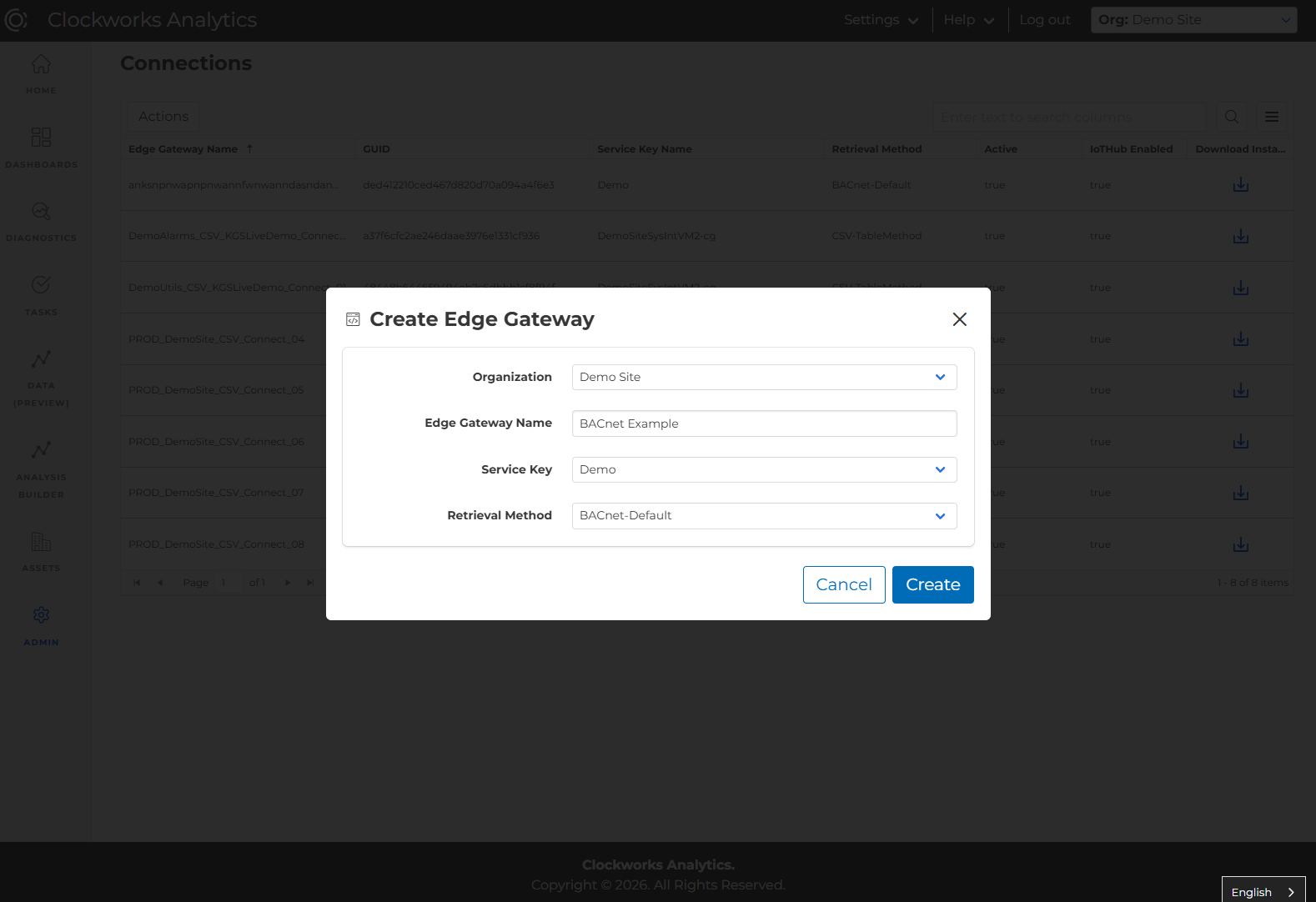The height and width of the screenshot is (902, 1316).
Task: Download installer for PROD_DemoSite_CSV_Connect_06
Action: (1241, 442)
